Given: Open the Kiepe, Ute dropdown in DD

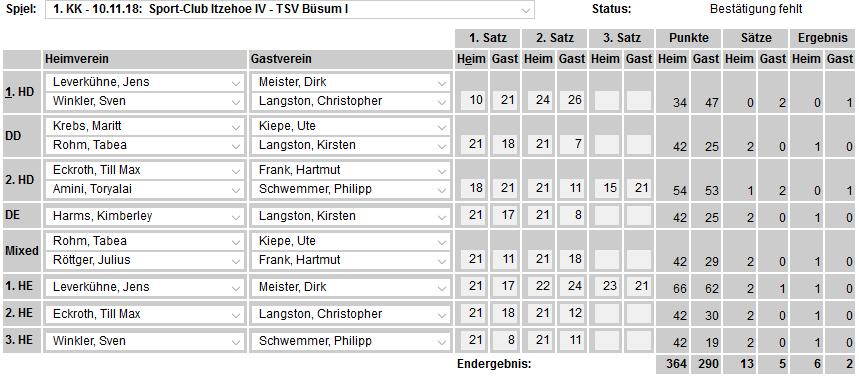Looking at the screenshot, I should coord(351,126).
